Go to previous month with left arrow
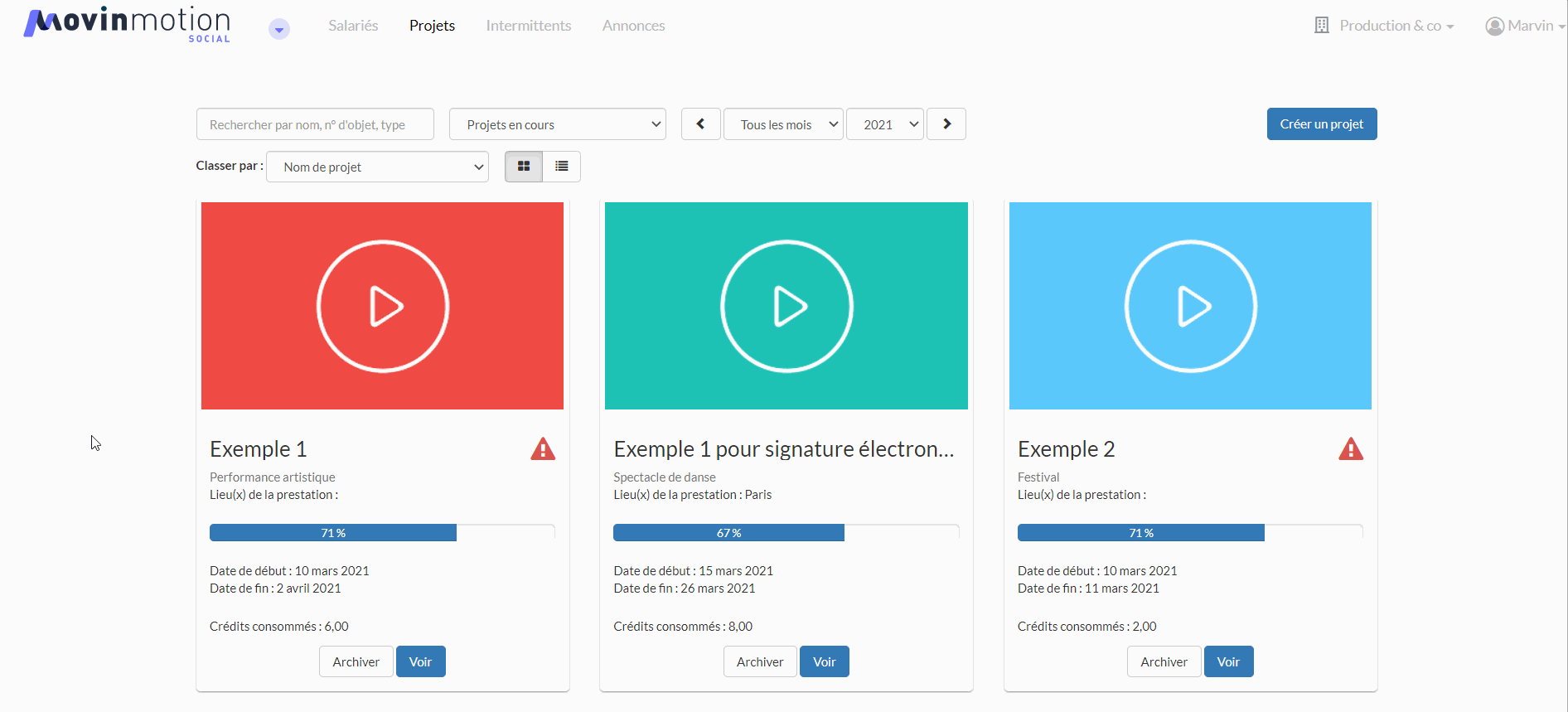This screenshot has height=712, width=1568. (x=700, y=124)
